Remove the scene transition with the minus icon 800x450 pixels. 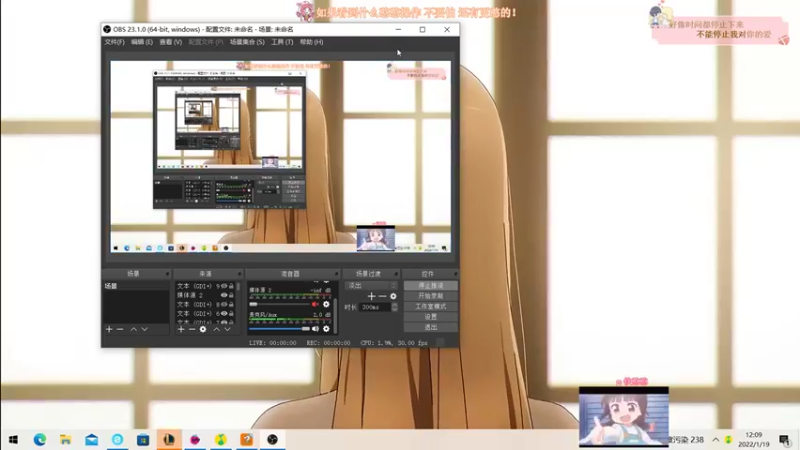click(382, 296)
